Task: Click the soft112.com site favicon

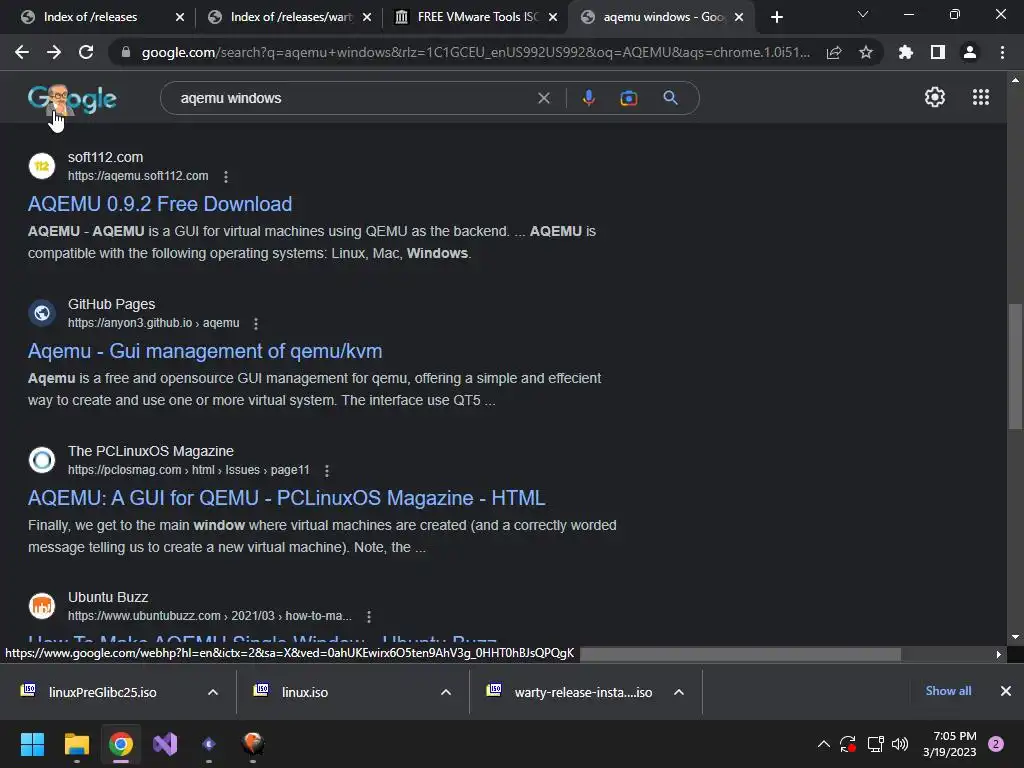Action: click(x=42, y=166)
